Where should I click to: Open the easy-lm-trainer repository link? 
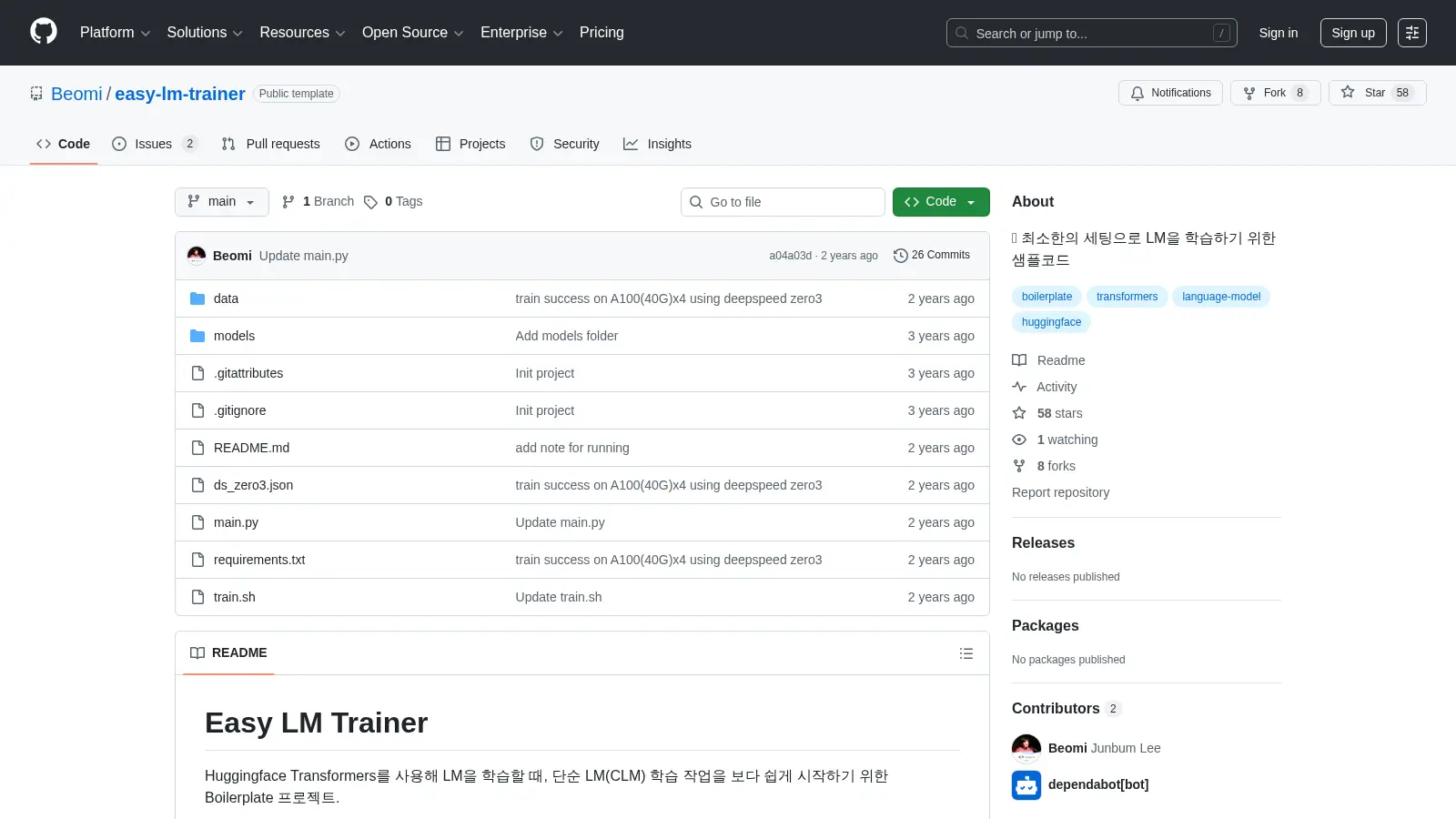click(180, 94)
